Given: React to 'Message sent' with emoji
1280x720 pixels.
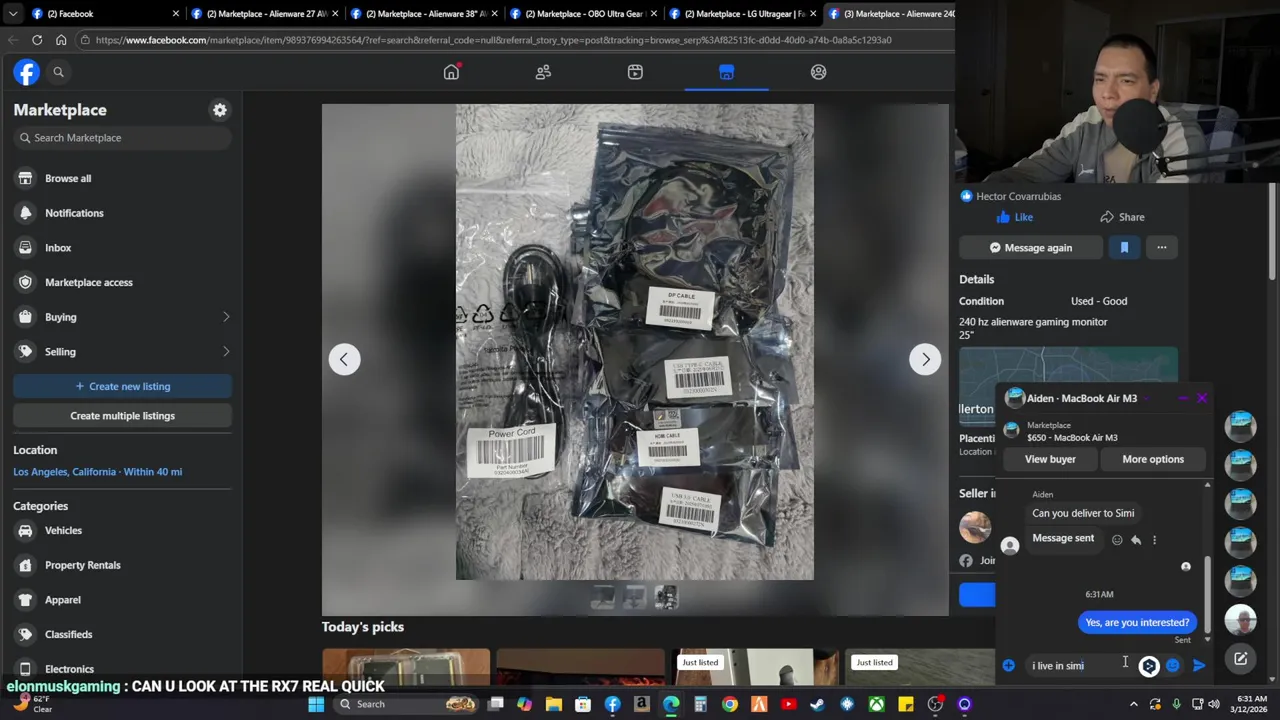Looking at the screenshot, I should 1117,540.
